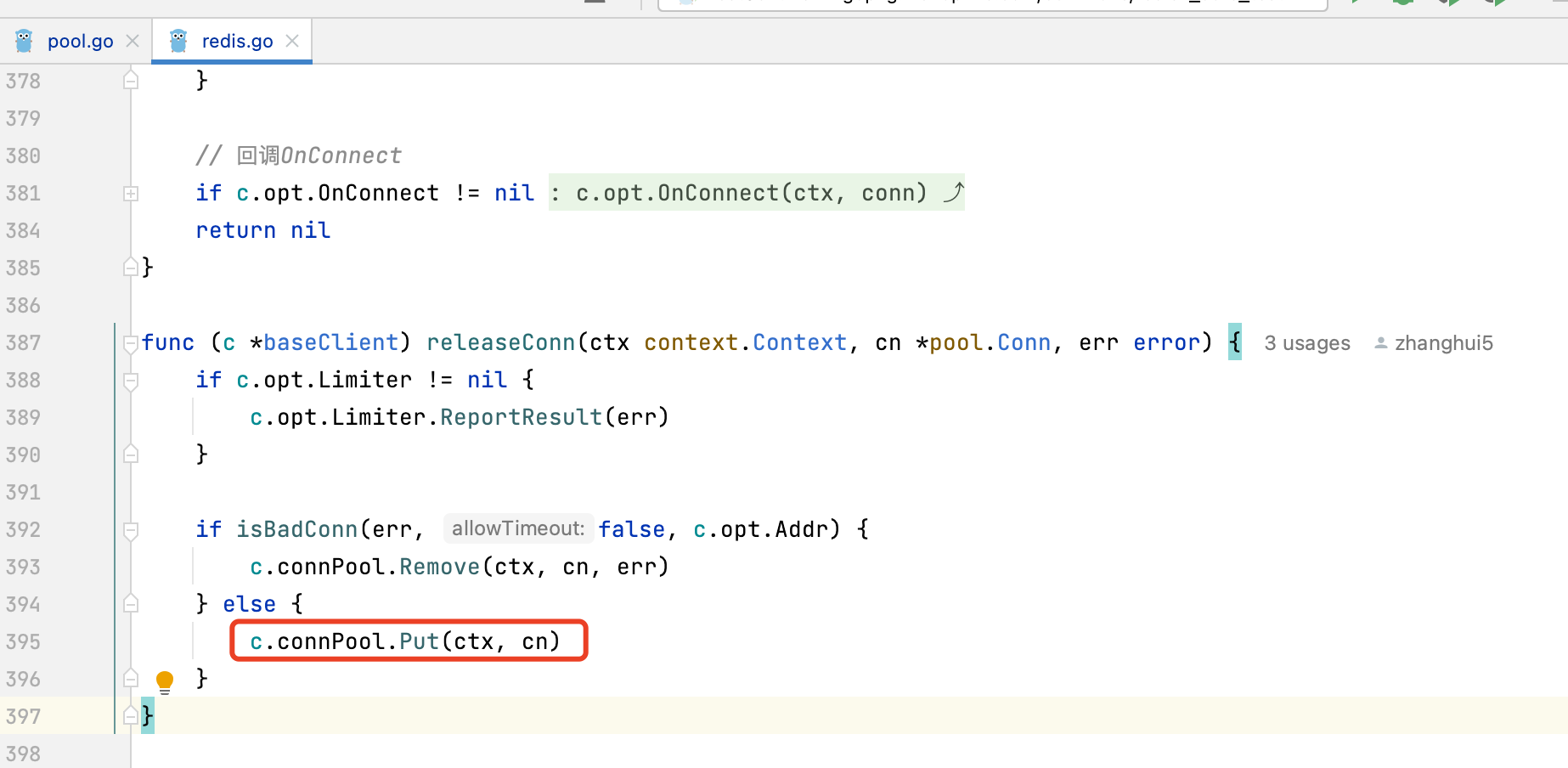
Task: Click isBadConn function call on line 392
Action: click(297, 529)
